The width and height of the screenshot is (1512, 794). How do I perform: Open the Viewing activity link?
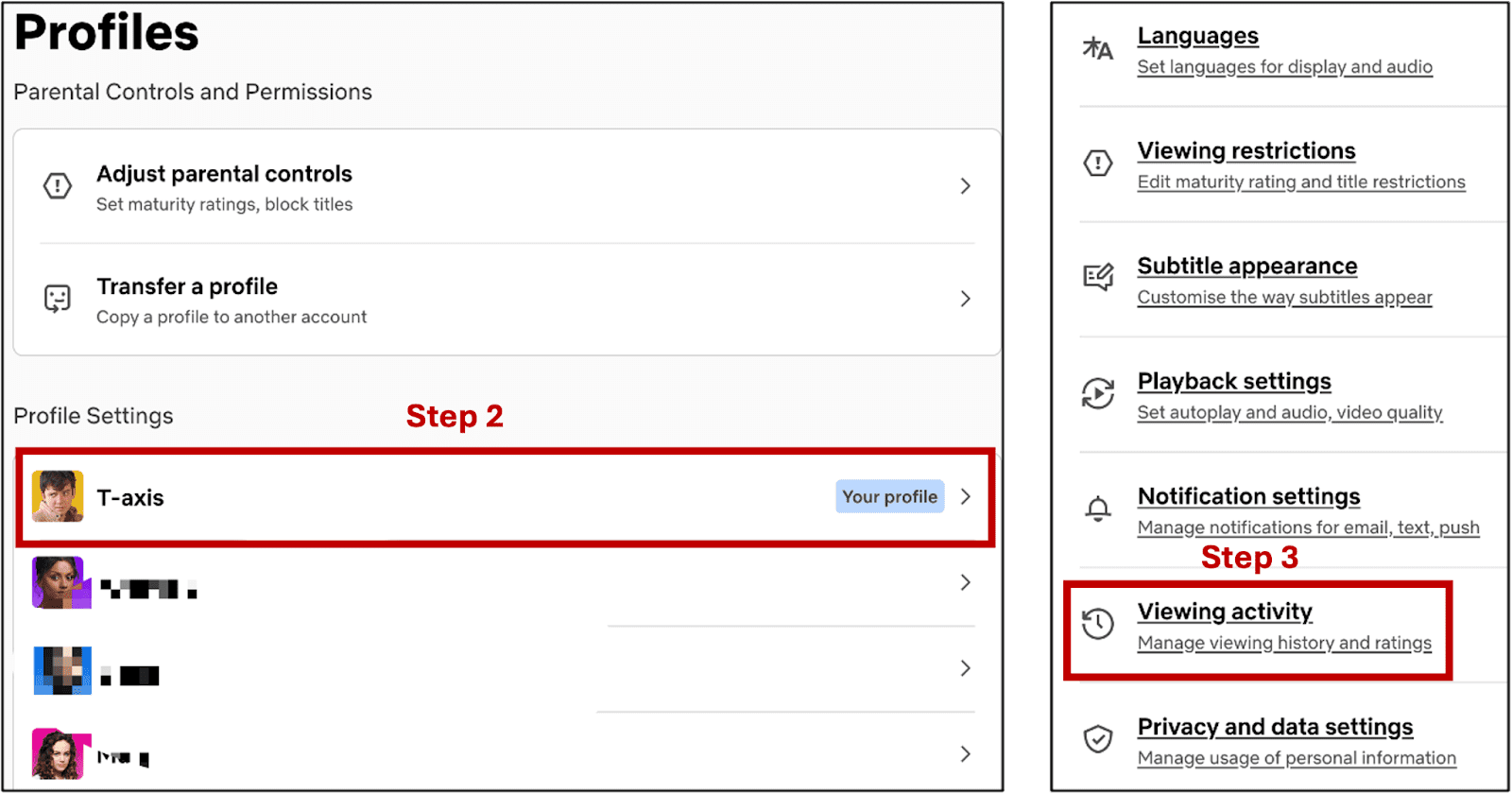(x=1225, y=612)
